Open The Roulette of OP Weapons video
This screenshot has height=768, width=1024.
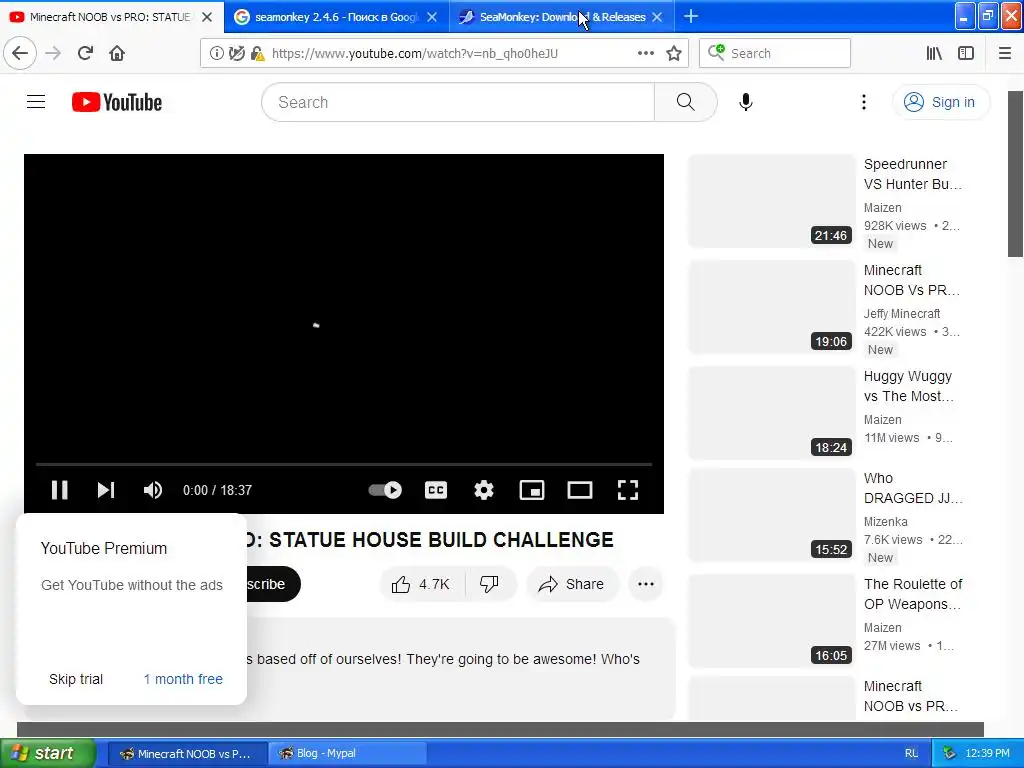click(x=913, y=594)
